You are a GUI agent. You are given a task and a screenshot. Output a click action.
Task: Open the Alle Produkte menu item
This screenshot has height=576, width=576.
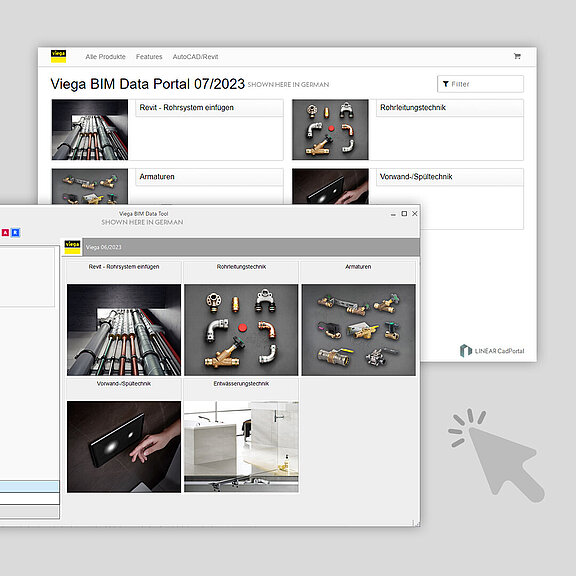pos(105,57)
